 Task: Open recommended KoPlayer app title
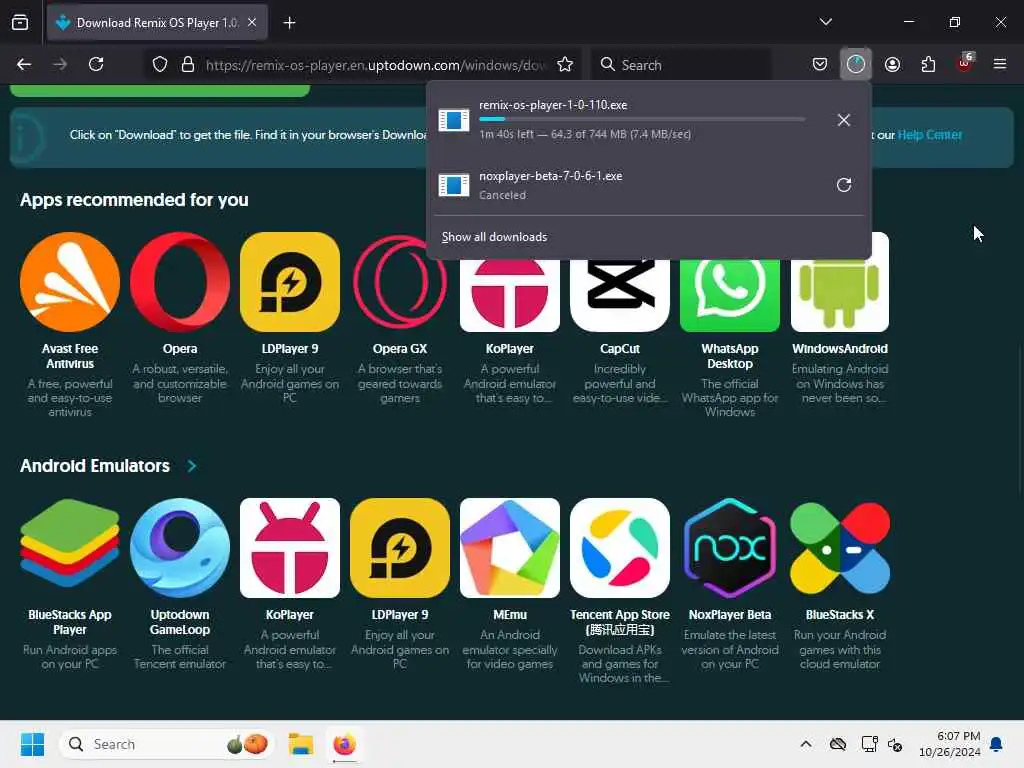510,349
